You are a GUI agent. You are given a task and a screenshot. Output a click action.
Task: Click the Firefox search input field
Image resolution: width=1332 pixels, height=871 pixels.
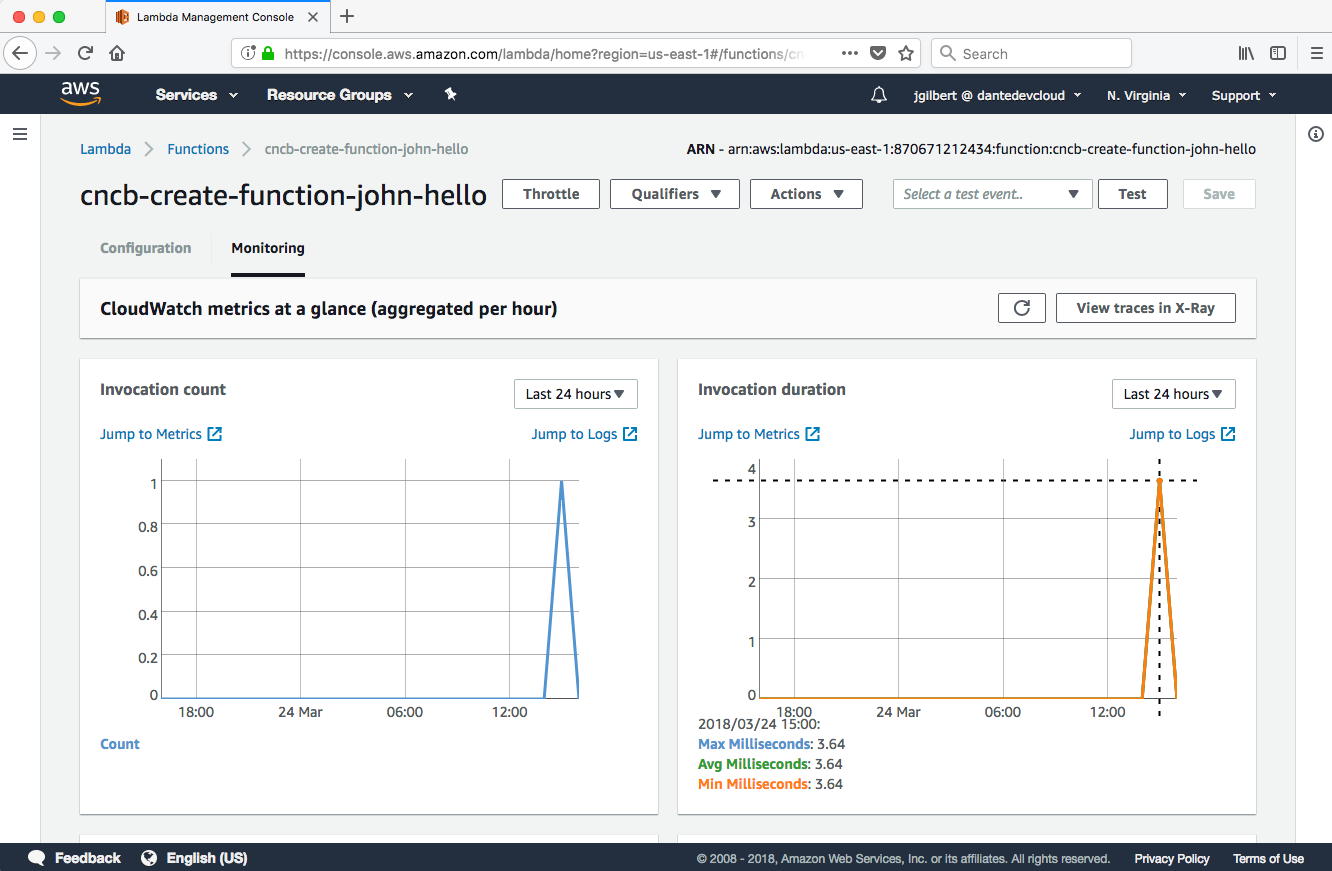pos(1040,54)
